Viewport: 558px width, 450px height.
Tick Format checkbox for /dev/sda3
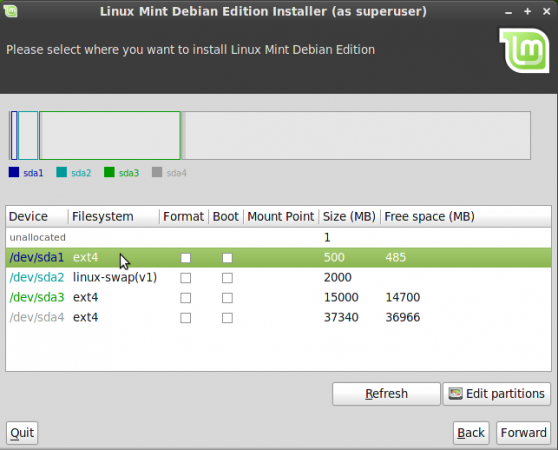point(185,298)
